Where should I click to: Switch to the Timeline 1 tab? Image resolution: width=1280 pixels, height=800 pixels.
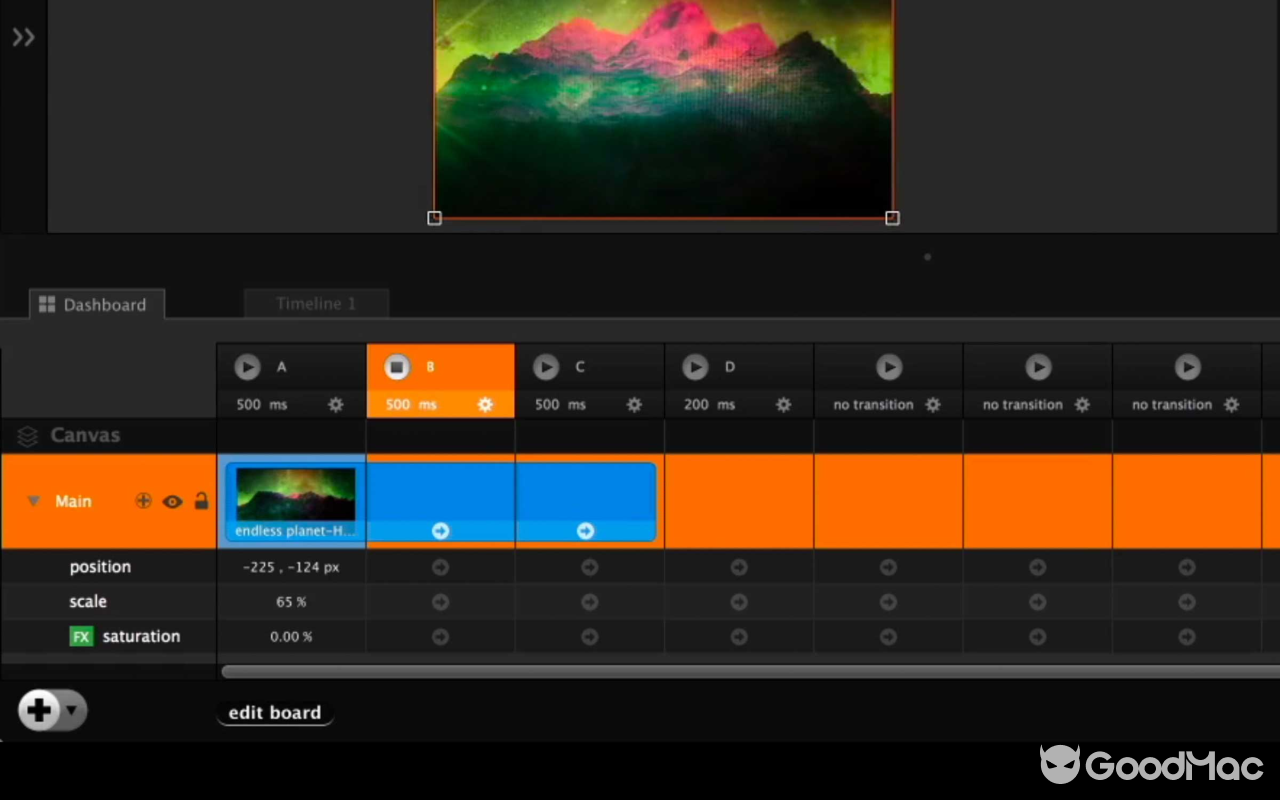[316, 304]
